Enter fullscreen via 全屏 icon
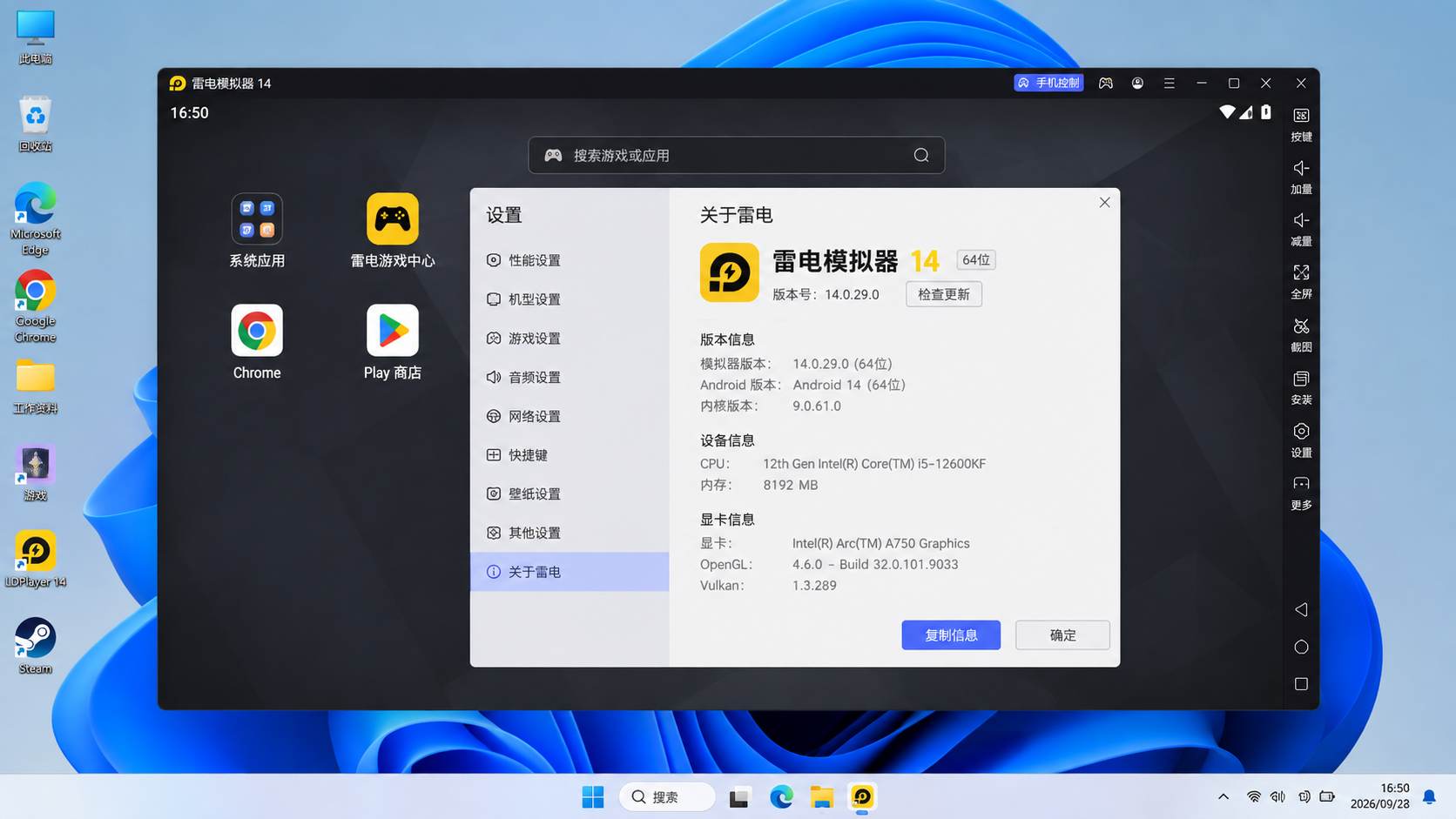 pos(1301,282)
